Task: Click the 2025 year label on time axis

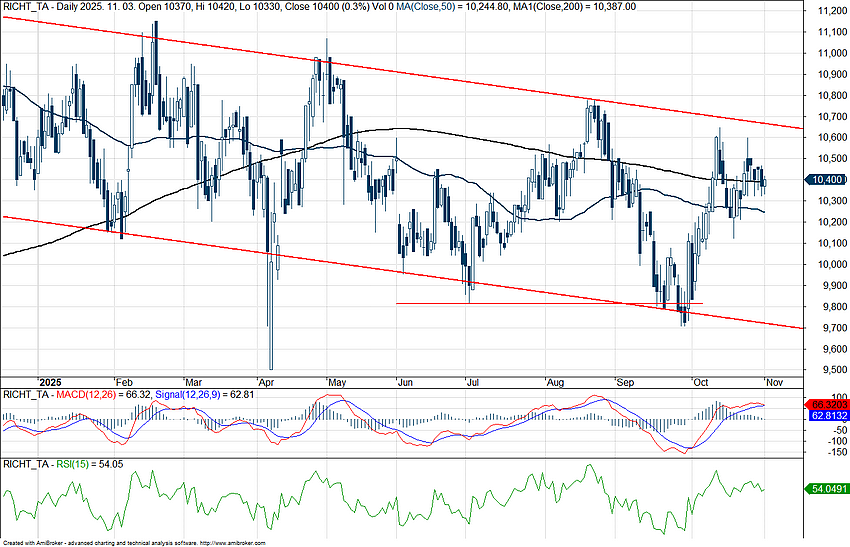Action: 50,382
